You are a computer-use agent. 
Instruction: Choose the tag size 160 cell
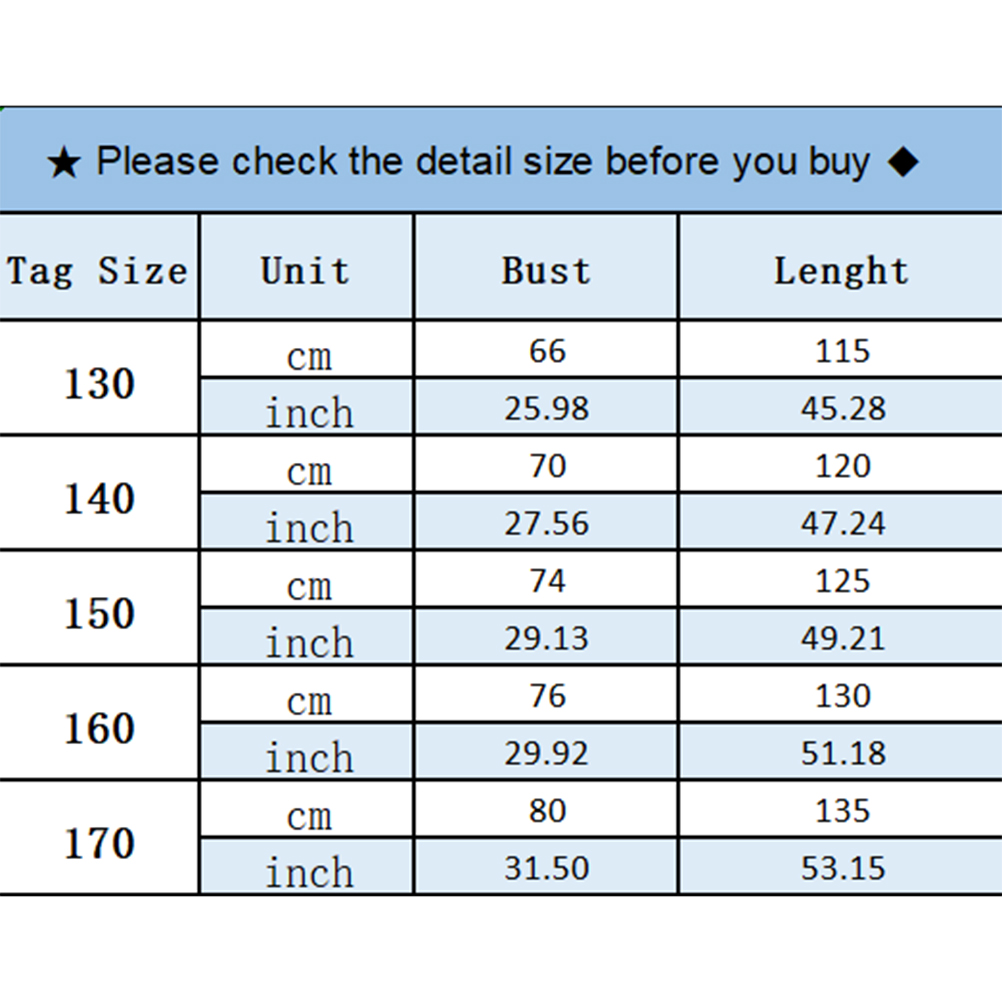(x=99, y=728)
